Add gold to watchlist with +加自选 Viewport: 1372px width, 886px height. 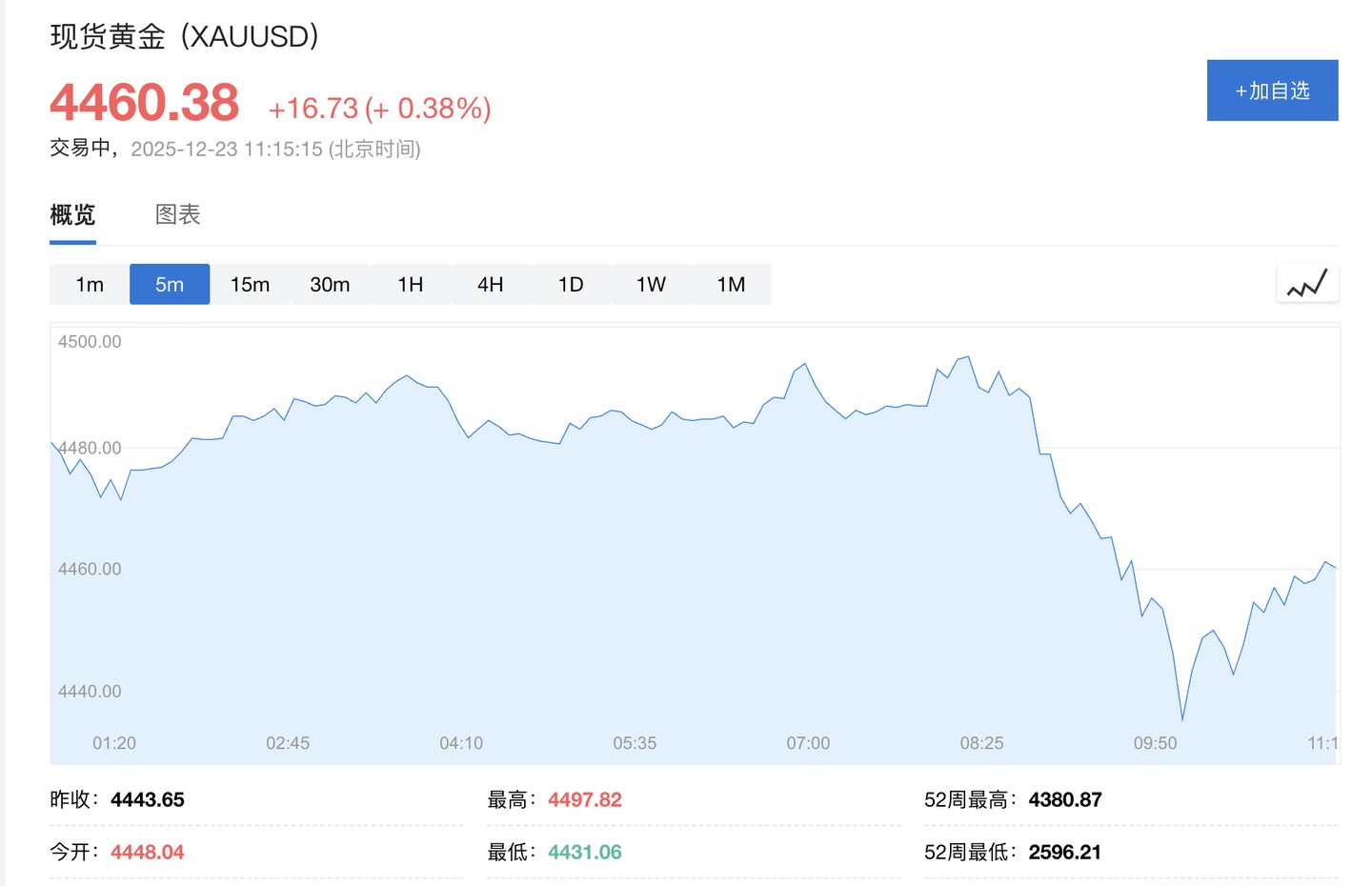coord(1272,91)
